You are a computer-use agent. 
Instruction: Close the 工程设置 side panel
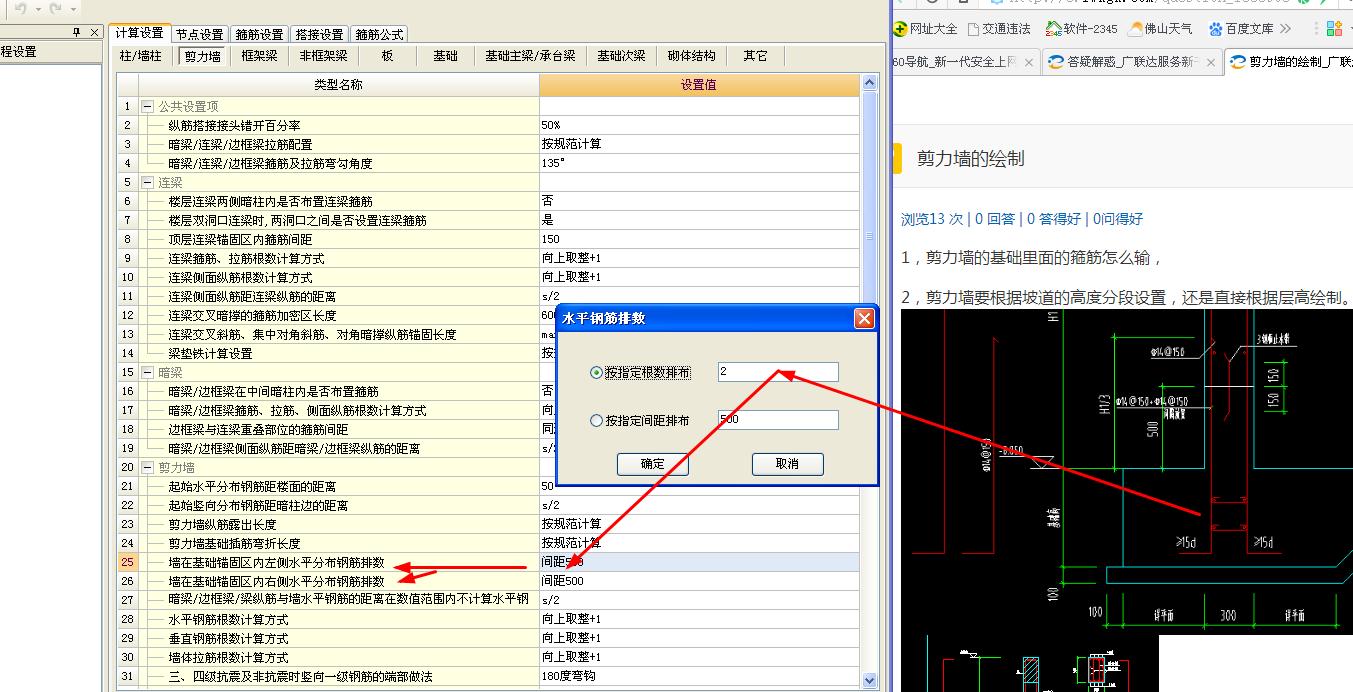(95, 32)
